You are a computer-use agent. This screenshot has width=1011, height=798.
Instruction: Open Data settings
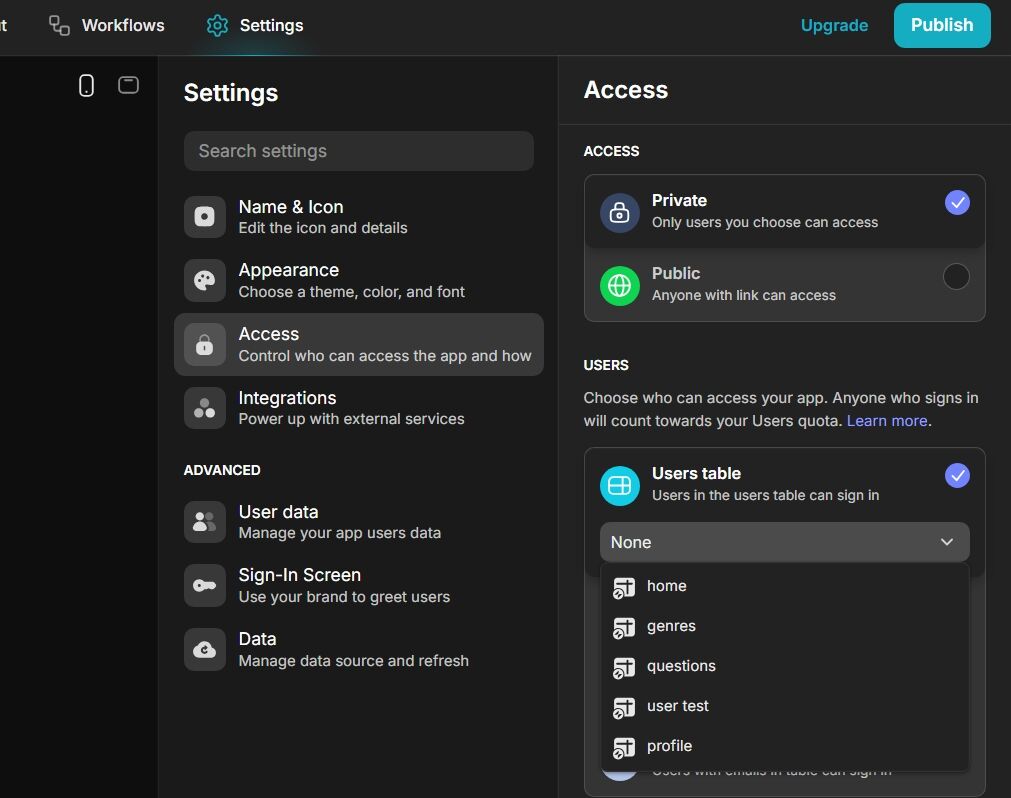358,649
